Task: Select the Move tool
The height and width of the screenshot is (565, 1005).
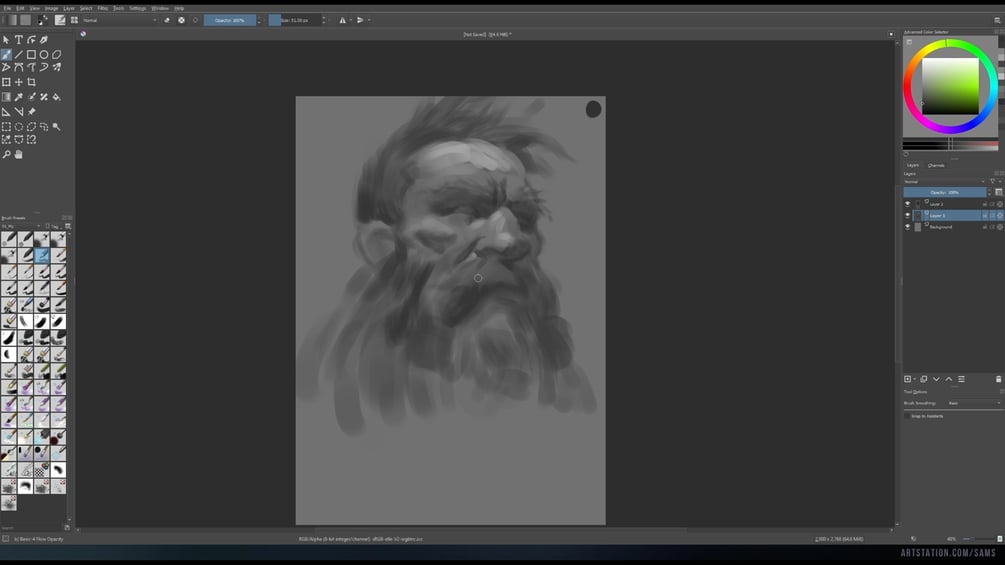Action: 19,82
